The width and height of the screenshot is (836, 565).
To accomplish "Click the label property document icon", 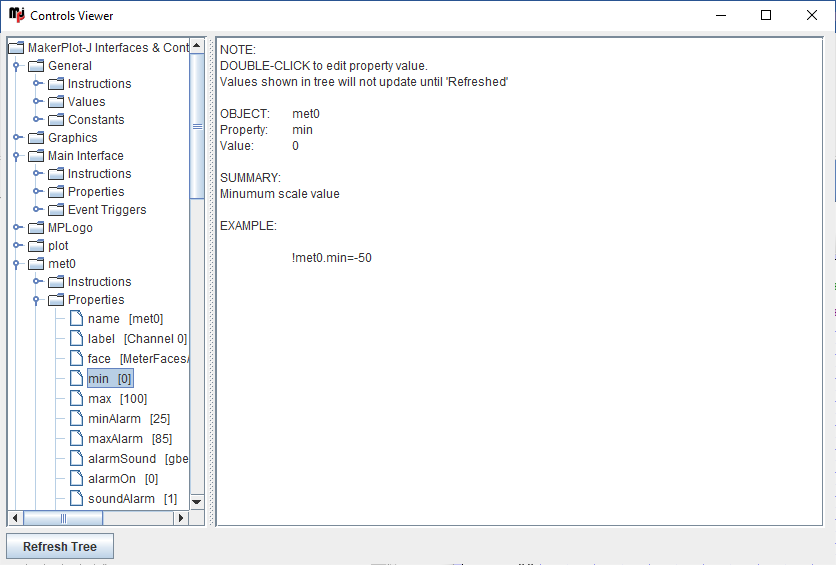I will pyautogui.click(x=77, y=339).
